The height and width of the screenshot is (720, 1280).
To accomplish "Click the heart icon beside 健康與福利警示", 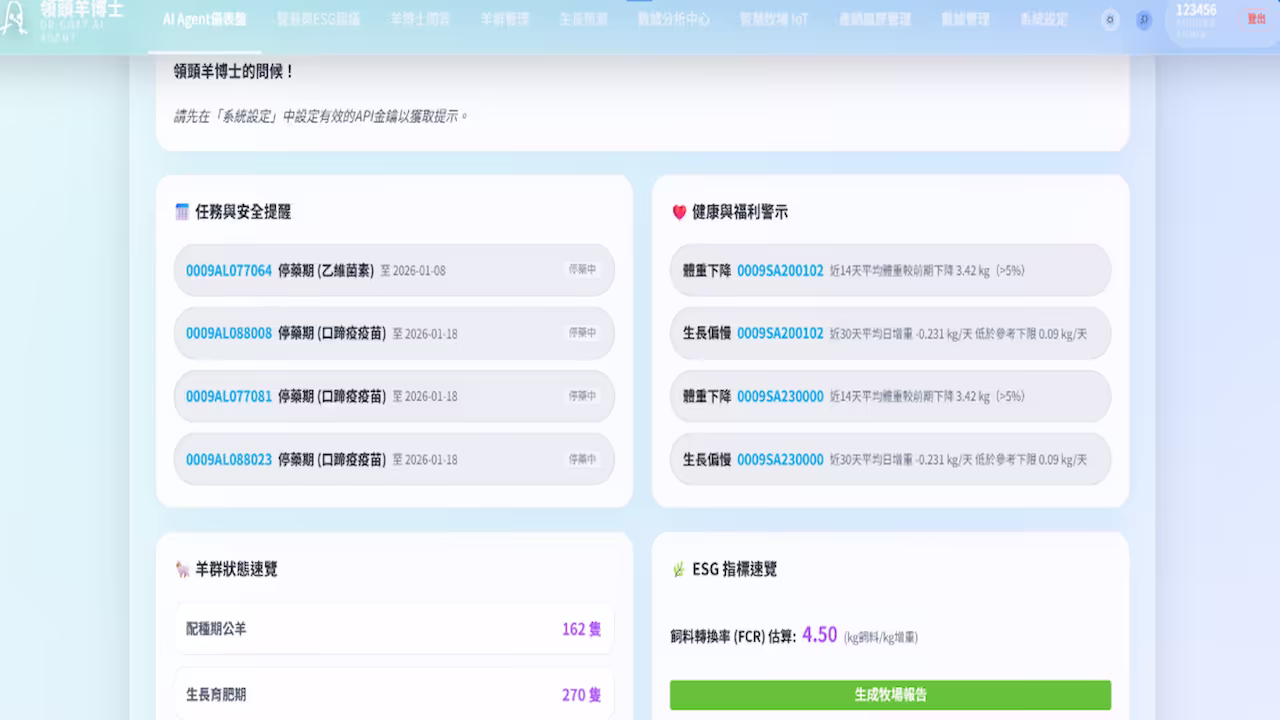I will tap(677, 212).
